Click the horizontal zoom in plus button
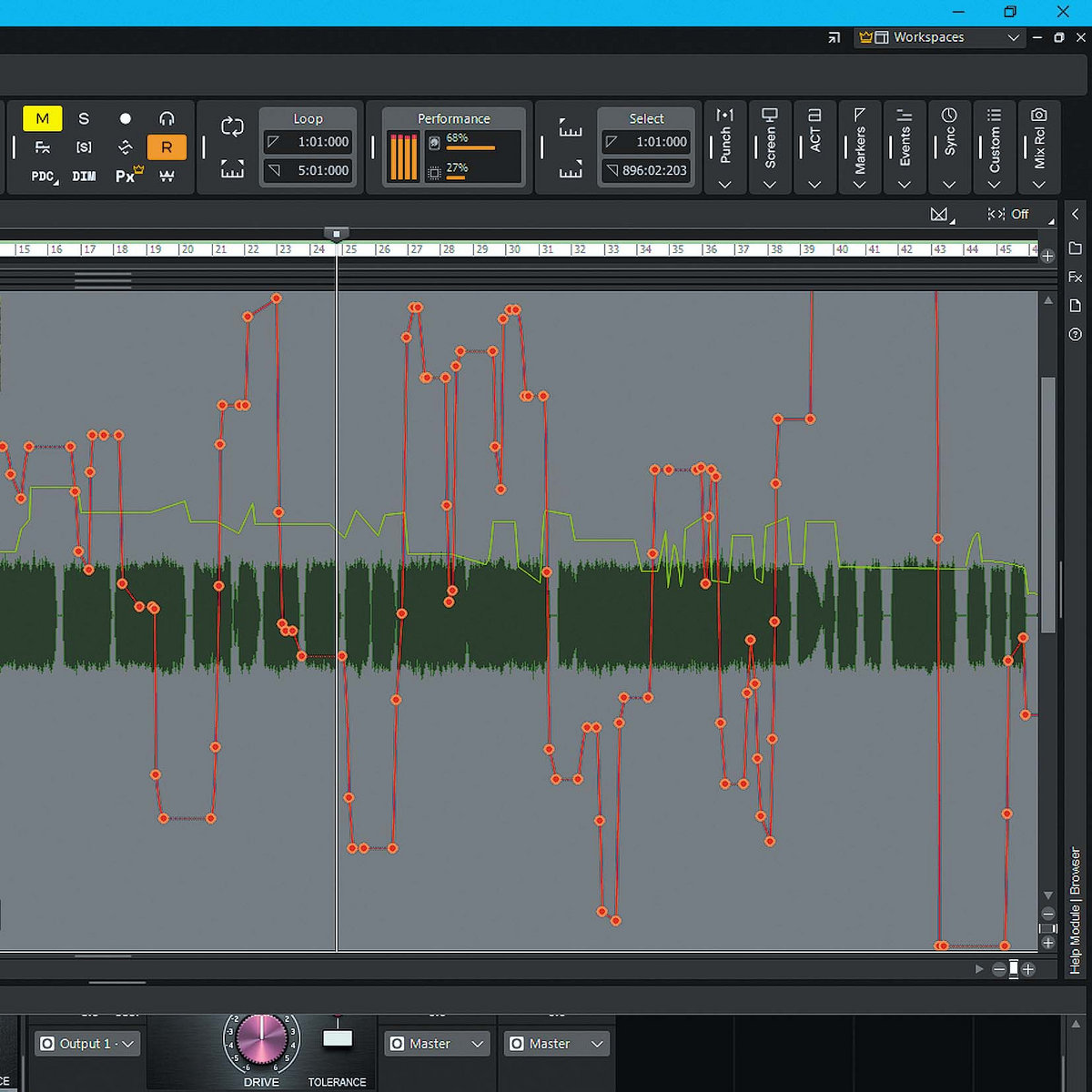1092x1092 pixels. 1028,969
